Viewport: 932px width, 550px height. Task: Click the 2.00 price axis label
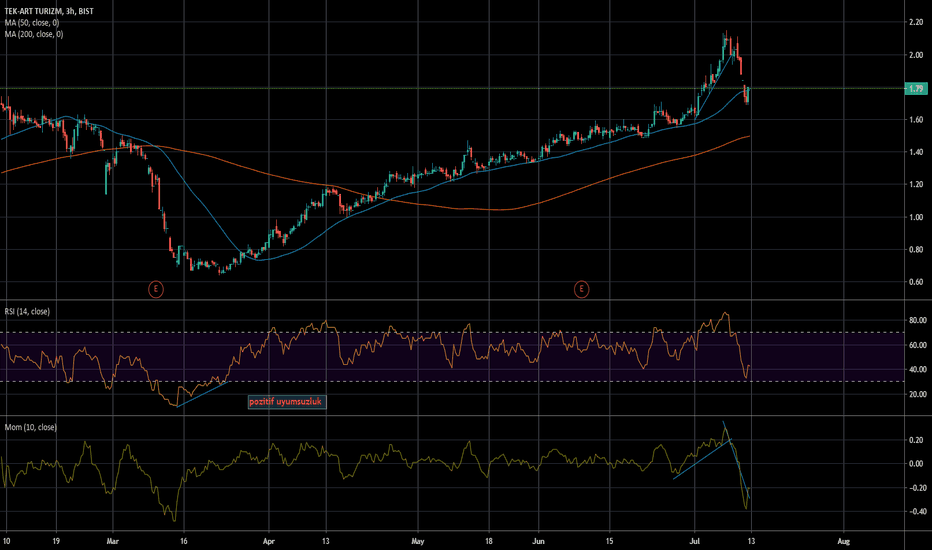coord(915,55)
